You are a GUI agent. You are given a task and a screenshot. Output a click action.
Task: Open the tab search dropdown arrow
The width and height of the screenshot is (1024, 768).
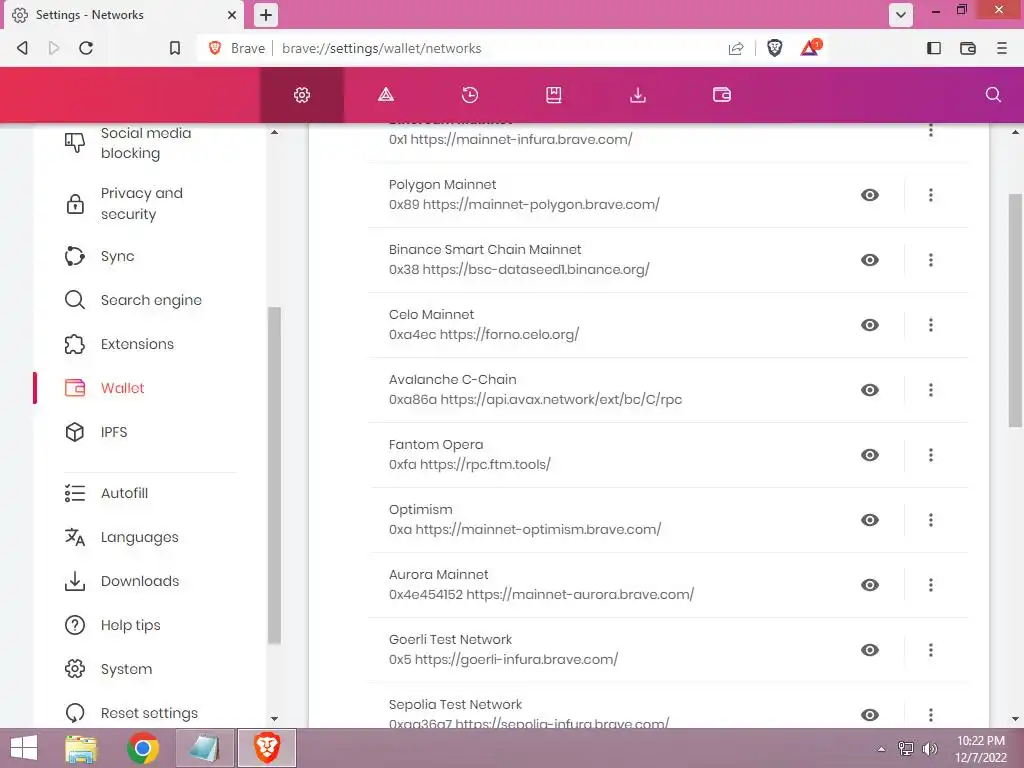pyautogui.click(x=901, y=15)
